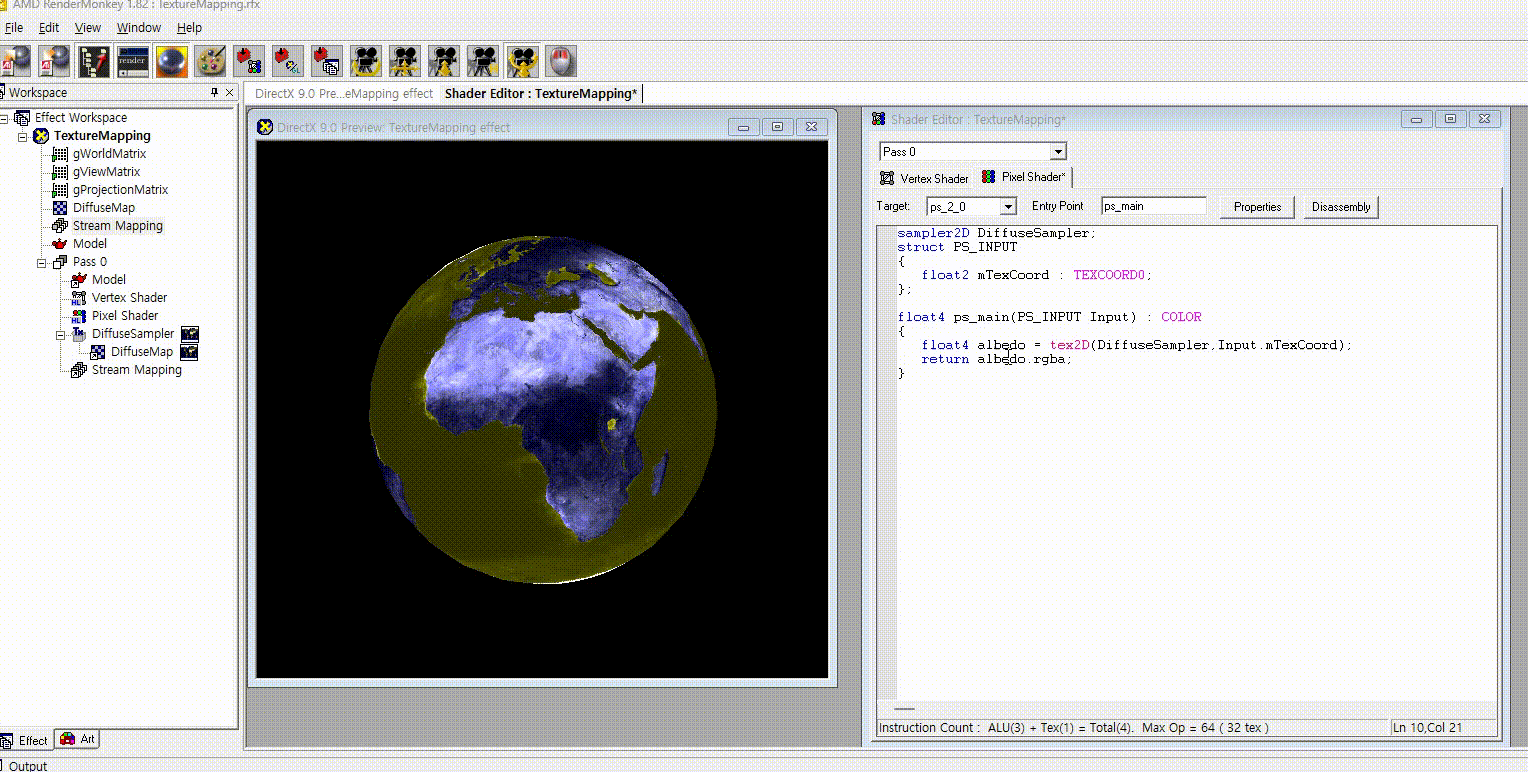Click the red teapot with GL icon
The width and height of the screenshot is (1528, 772).
click(288, 61)
